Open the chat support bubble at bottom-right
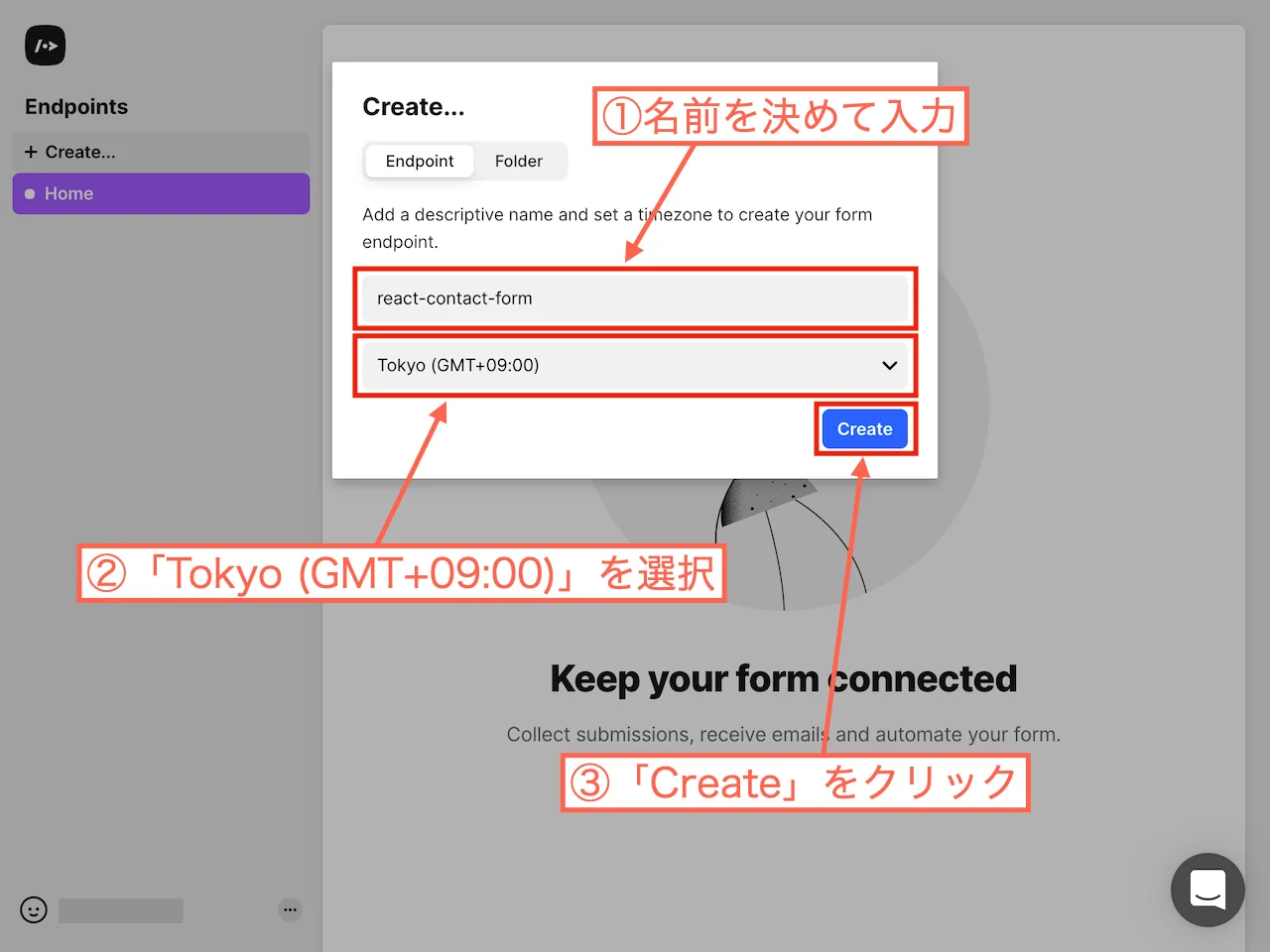The height and width of the screenshot is (952, 1270). tap(1207, 890)
